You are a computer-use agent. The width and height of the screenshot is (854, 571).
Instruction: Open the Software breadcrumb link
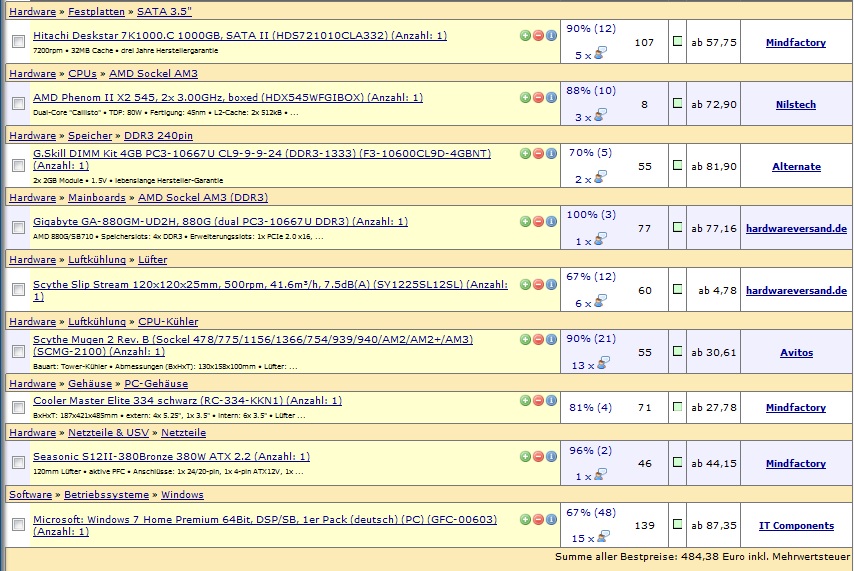point(30,495)
